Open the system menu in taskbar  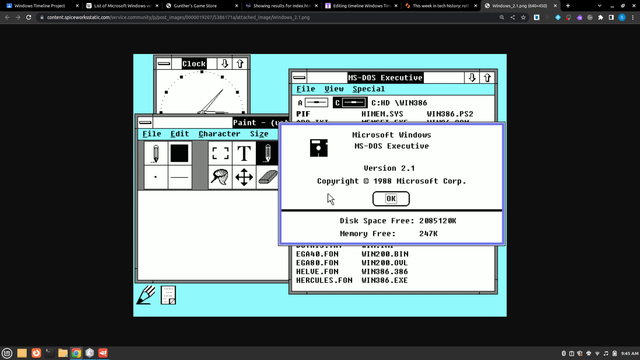(7, 353)
